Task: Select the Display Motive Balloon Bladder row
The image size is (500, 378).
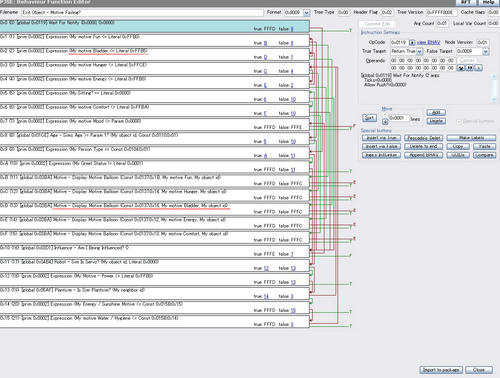Action: pos(155,208)
